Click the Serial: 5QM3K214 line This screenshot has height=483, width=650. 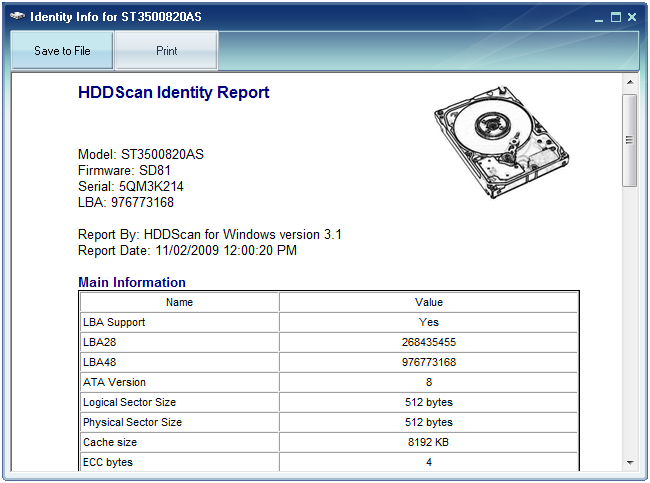(131, 187)
